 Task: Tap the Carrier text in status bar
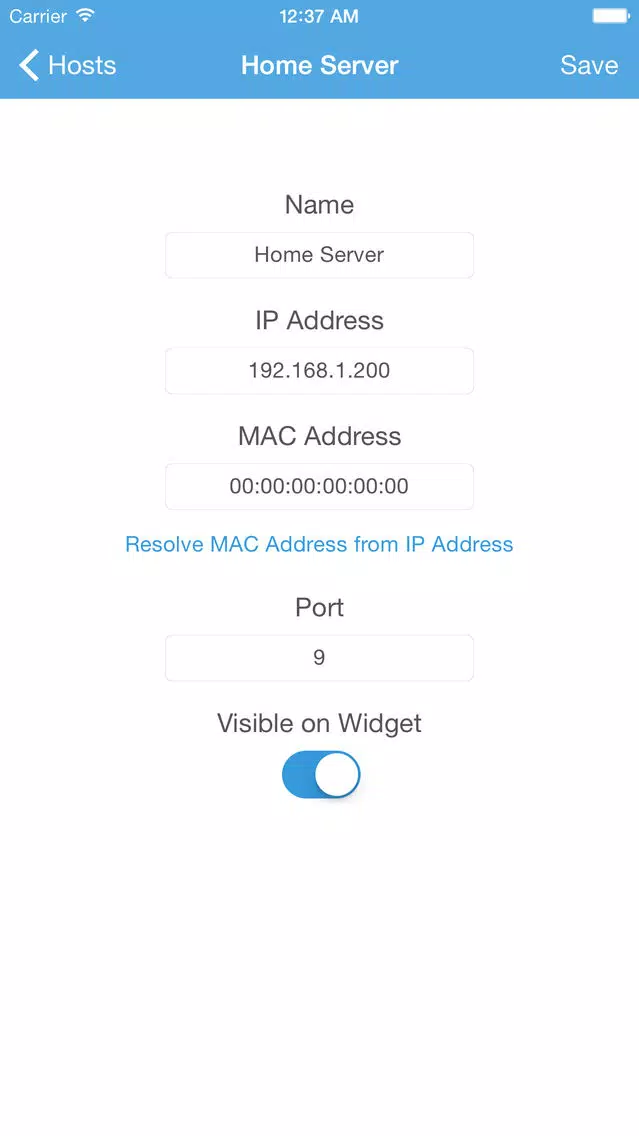[38, 16]
